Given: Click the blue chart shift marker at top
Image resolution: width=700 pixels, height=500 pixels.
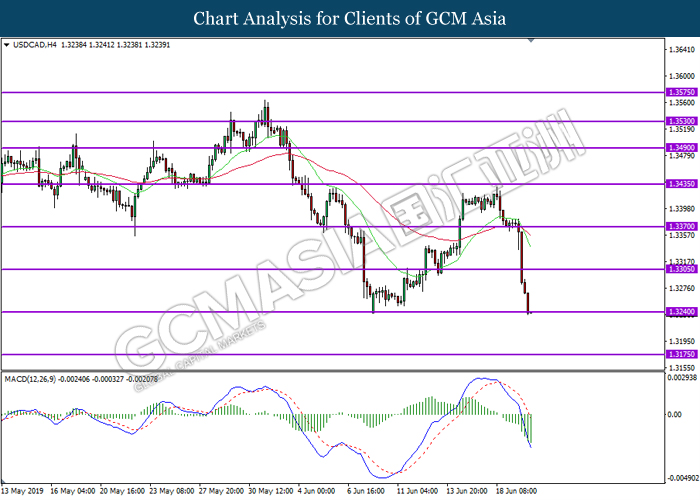Looking at the screenshot, I should click(531, 41).
